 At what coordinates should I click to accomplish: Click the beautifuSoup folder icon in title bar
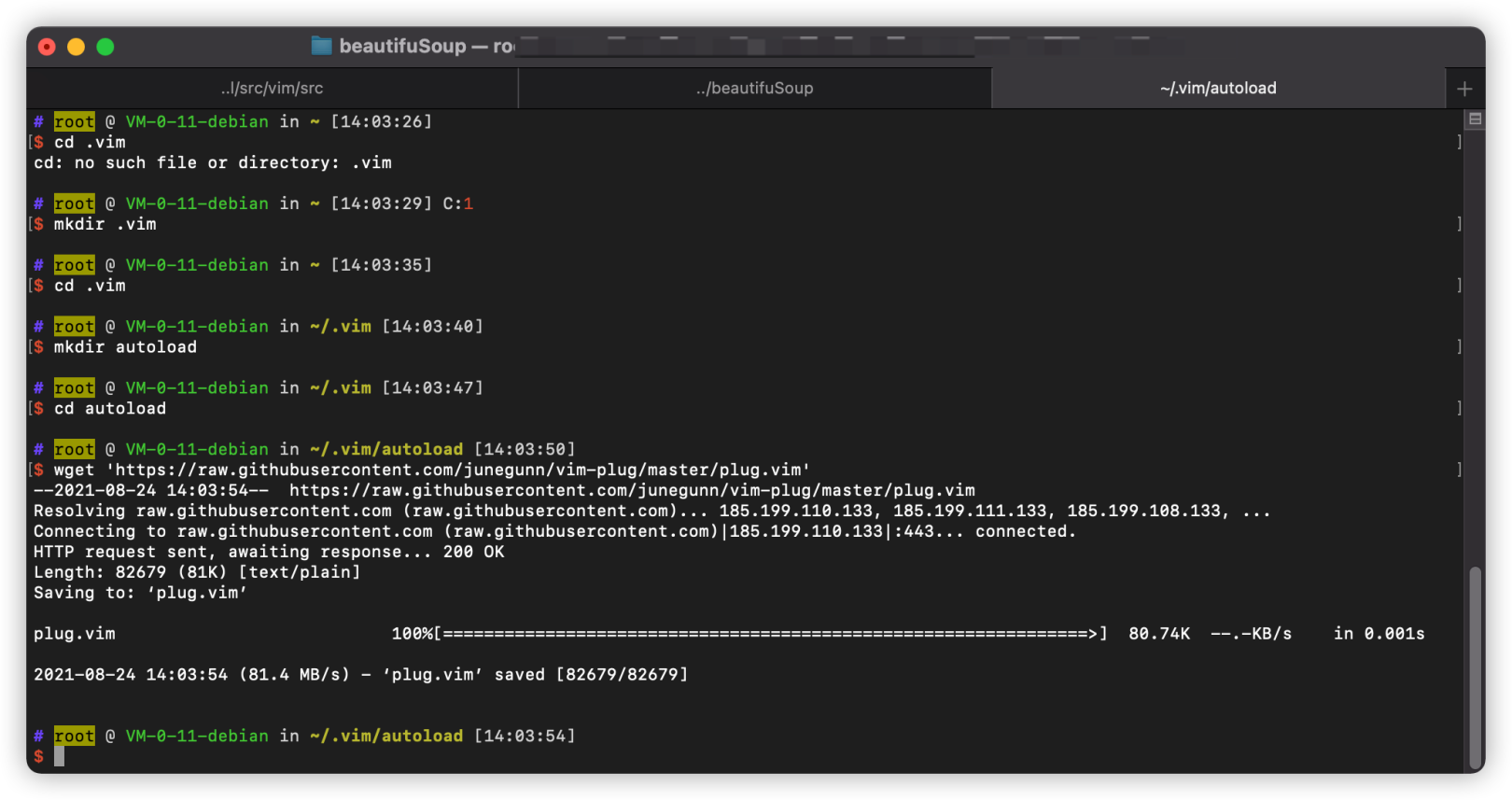pyautogui.click(x=322, y=46)
